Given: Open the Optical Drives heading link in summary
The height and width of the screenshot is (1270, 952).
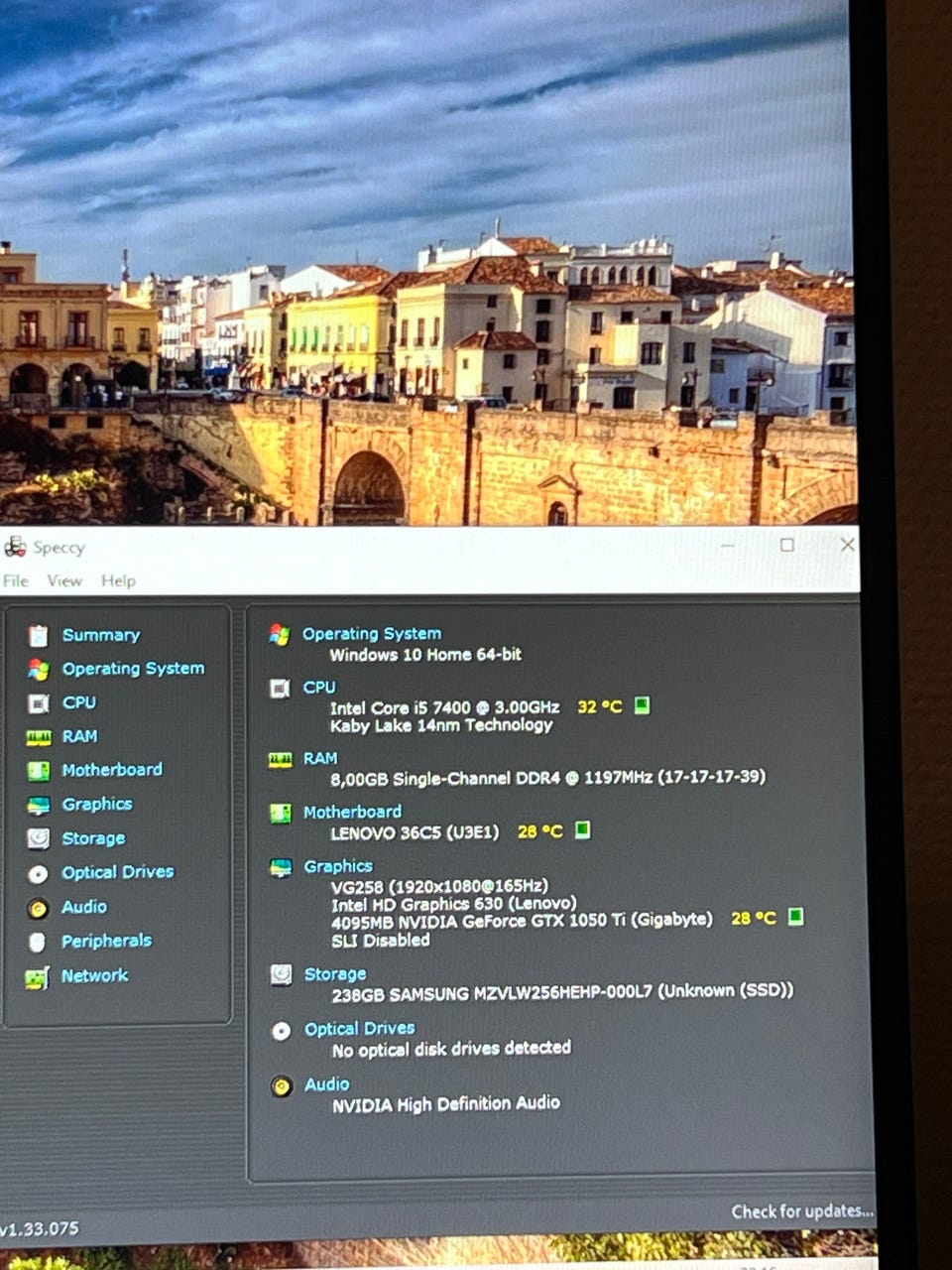Looking at the screenshot, I should 359,1029.
